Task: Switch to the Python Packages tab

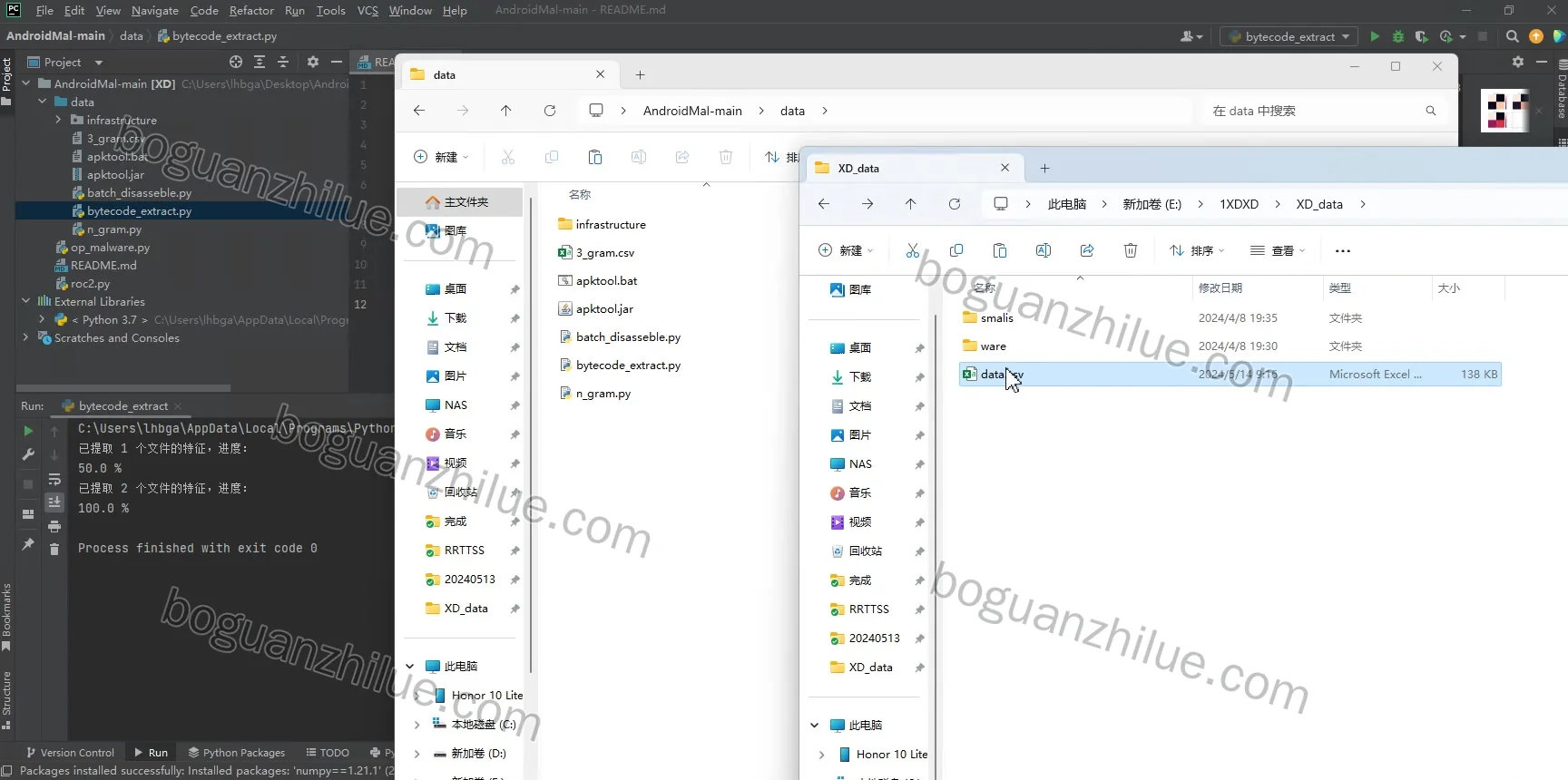Action: point(236,753)
